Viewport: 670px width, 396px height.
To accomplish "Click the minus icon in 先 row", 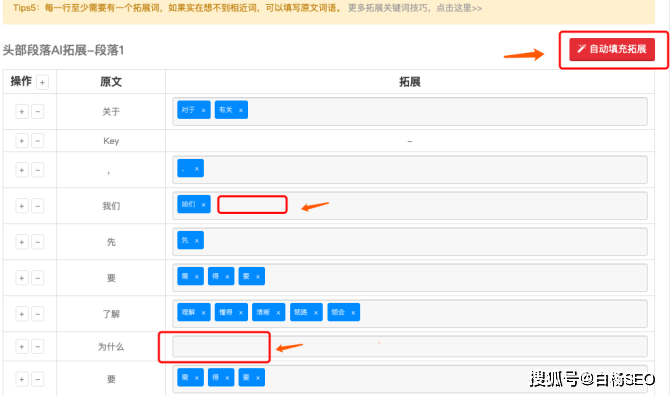I will pos(38,242).
